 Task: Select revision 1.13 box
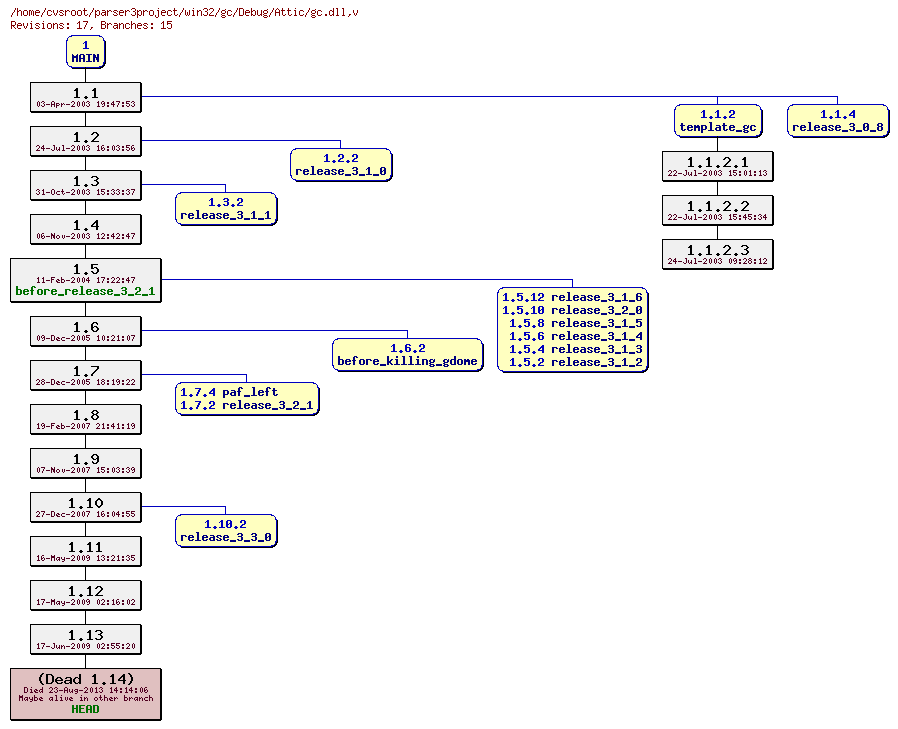click(85, 640)
